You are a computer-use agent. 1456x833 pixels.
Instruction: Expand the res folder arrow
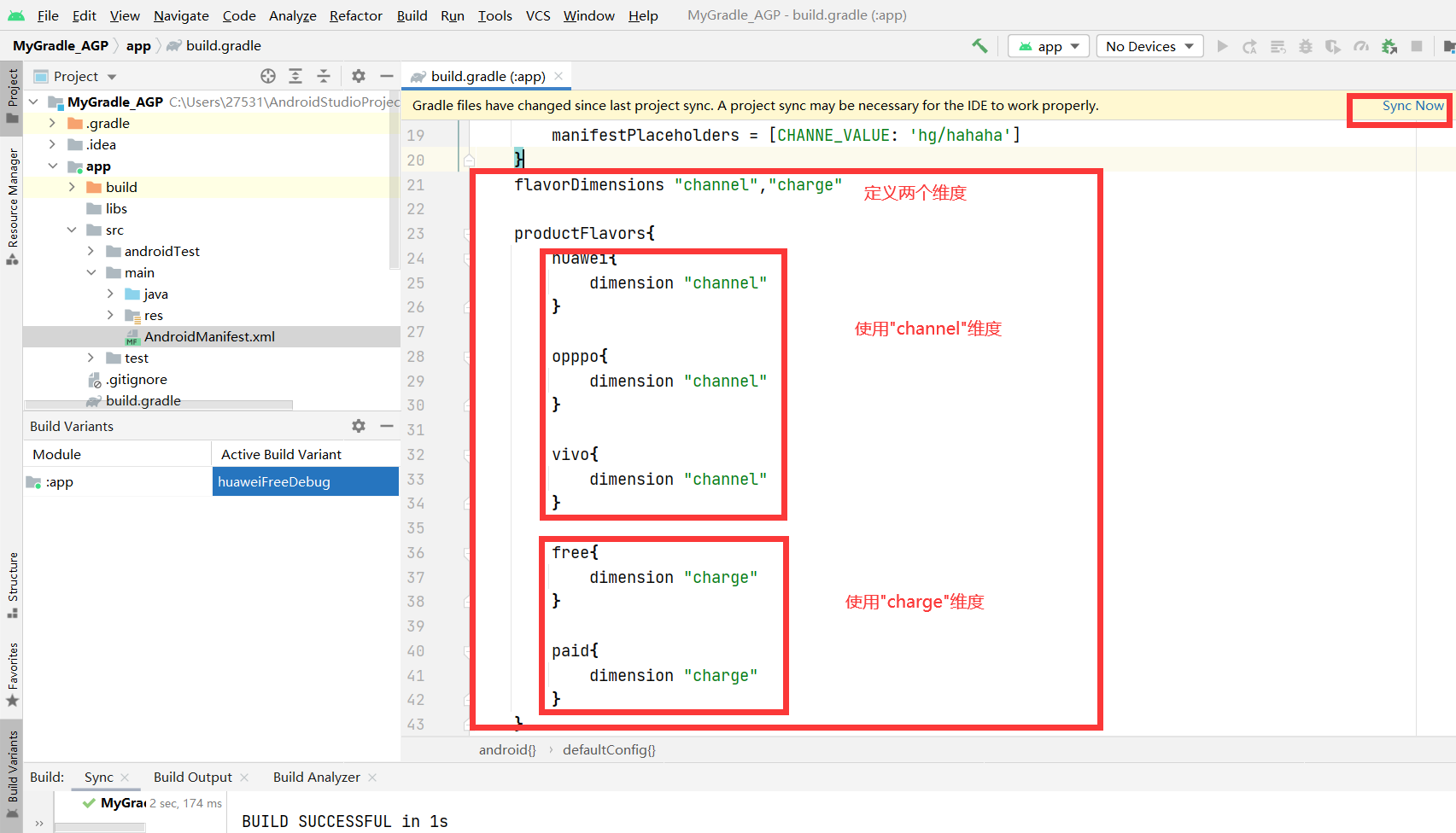click(x=110, y=315)
